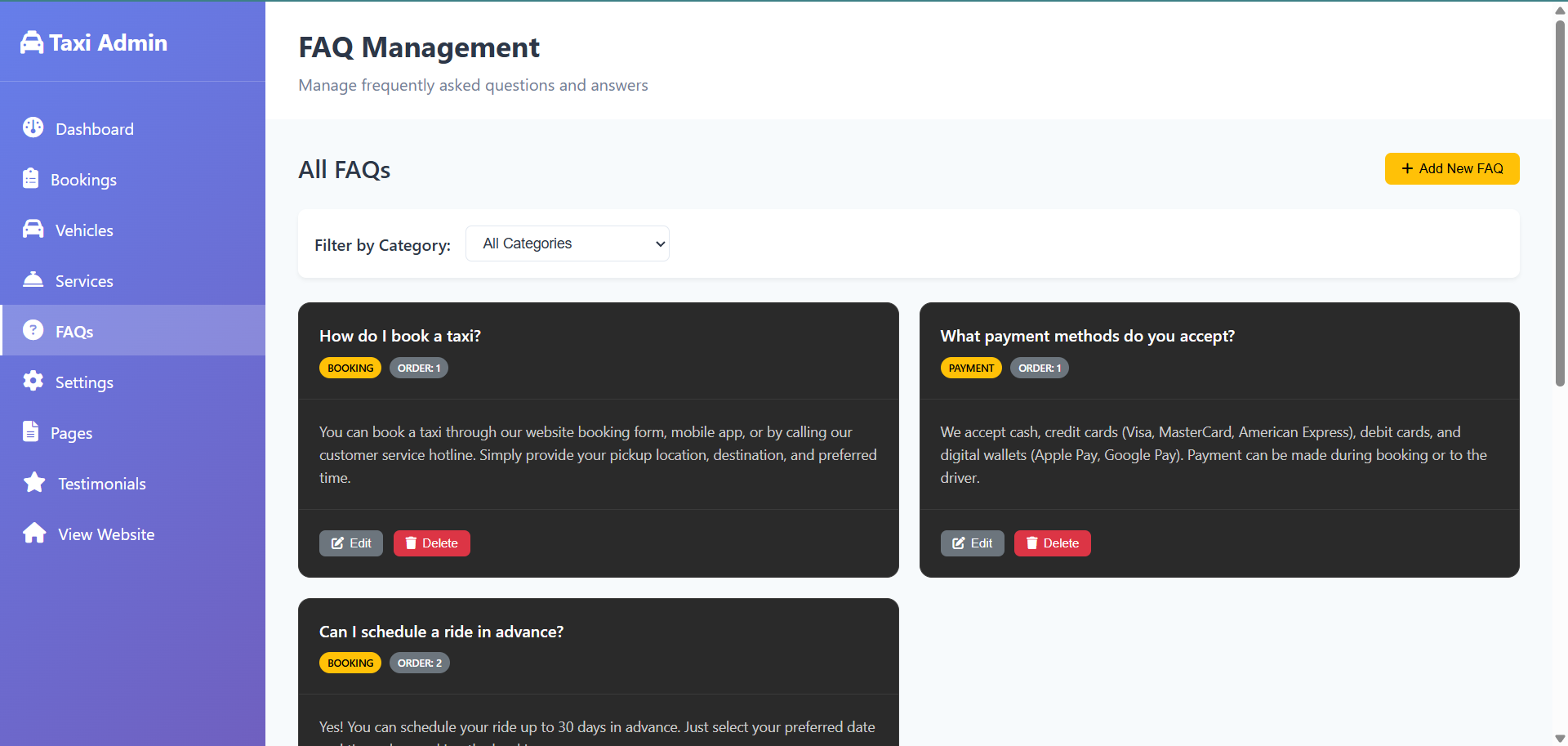Screen dimensions: 1568x746
Task: Click the scrollbar up arrow
Action: [1558, 10]
